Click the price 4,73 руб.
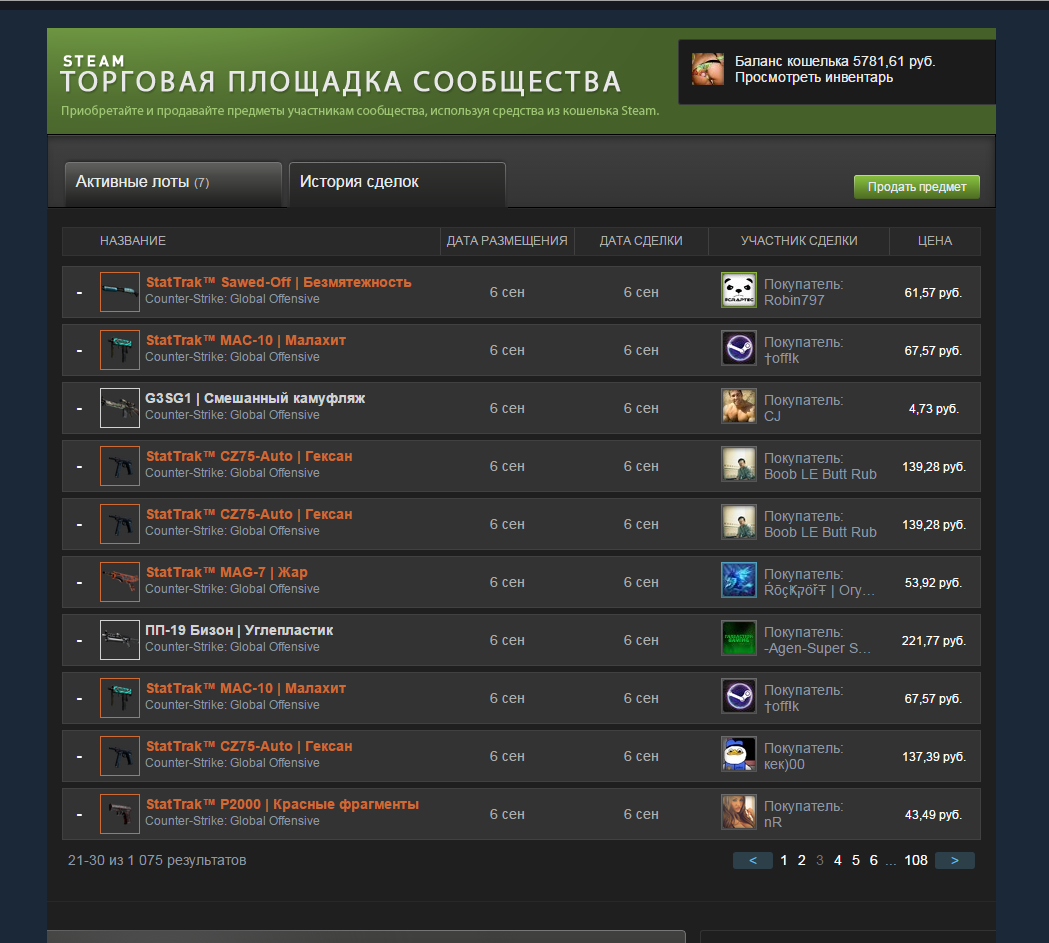Screen dimensions: 1049x943 point(934,409)
